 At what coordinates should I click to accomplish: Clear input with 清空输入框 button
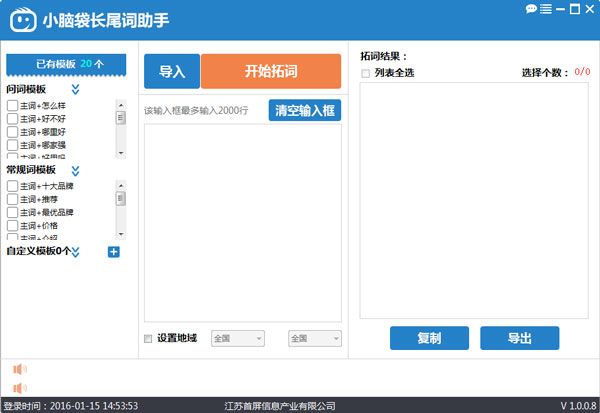tap(305, 110)
